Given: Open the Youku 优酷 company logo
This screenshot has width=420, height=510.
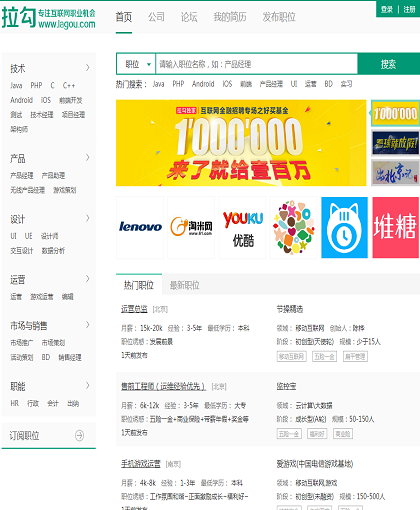Looking at the screenshot, I should click(x=242, y=227).
